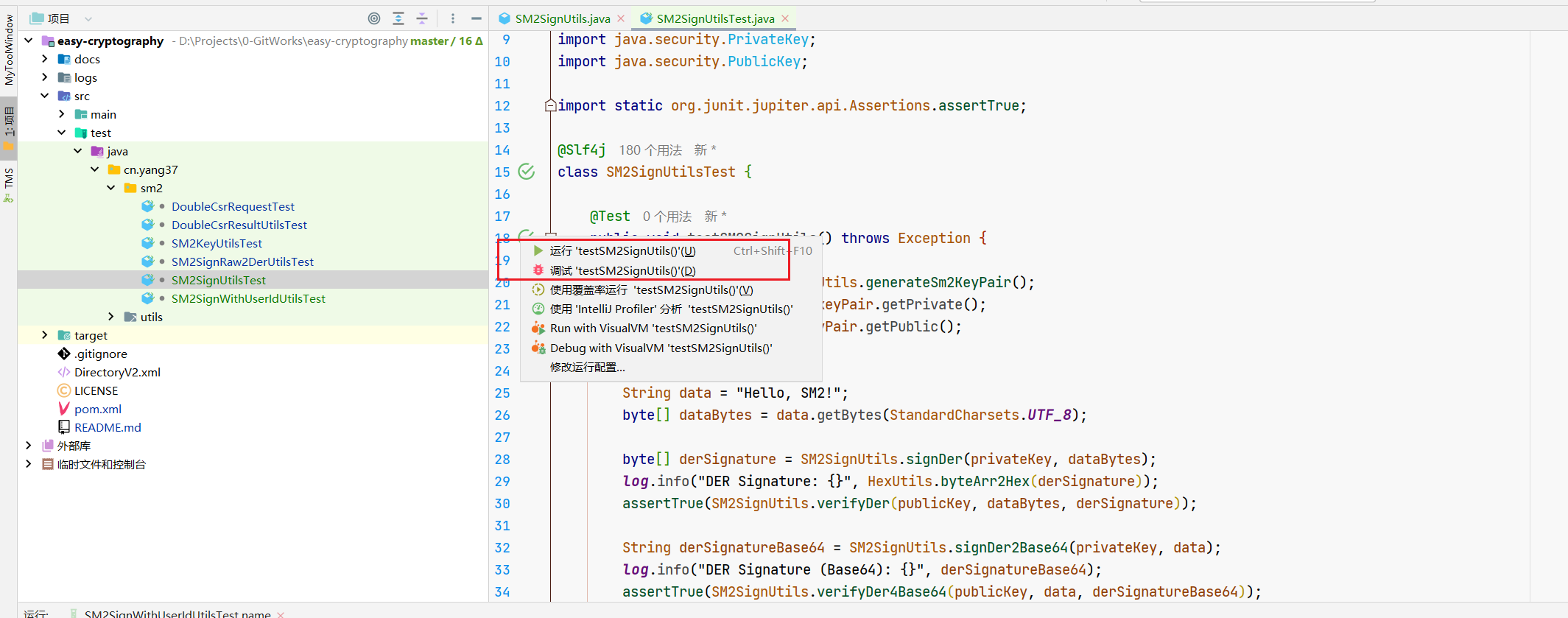This screenshot has height=618, width=1568.
Task: Choose 调试 'testSM2SignUtils()' menu item
Action: pyautogui.click(x=671, y=270)
